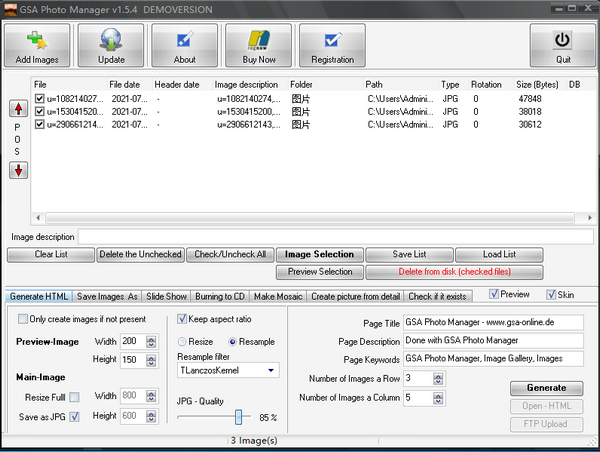Screen dimensions: 600x452
Task: Uncheck the first file u=1082140274 in the list
Action: (x=40, y=99)
